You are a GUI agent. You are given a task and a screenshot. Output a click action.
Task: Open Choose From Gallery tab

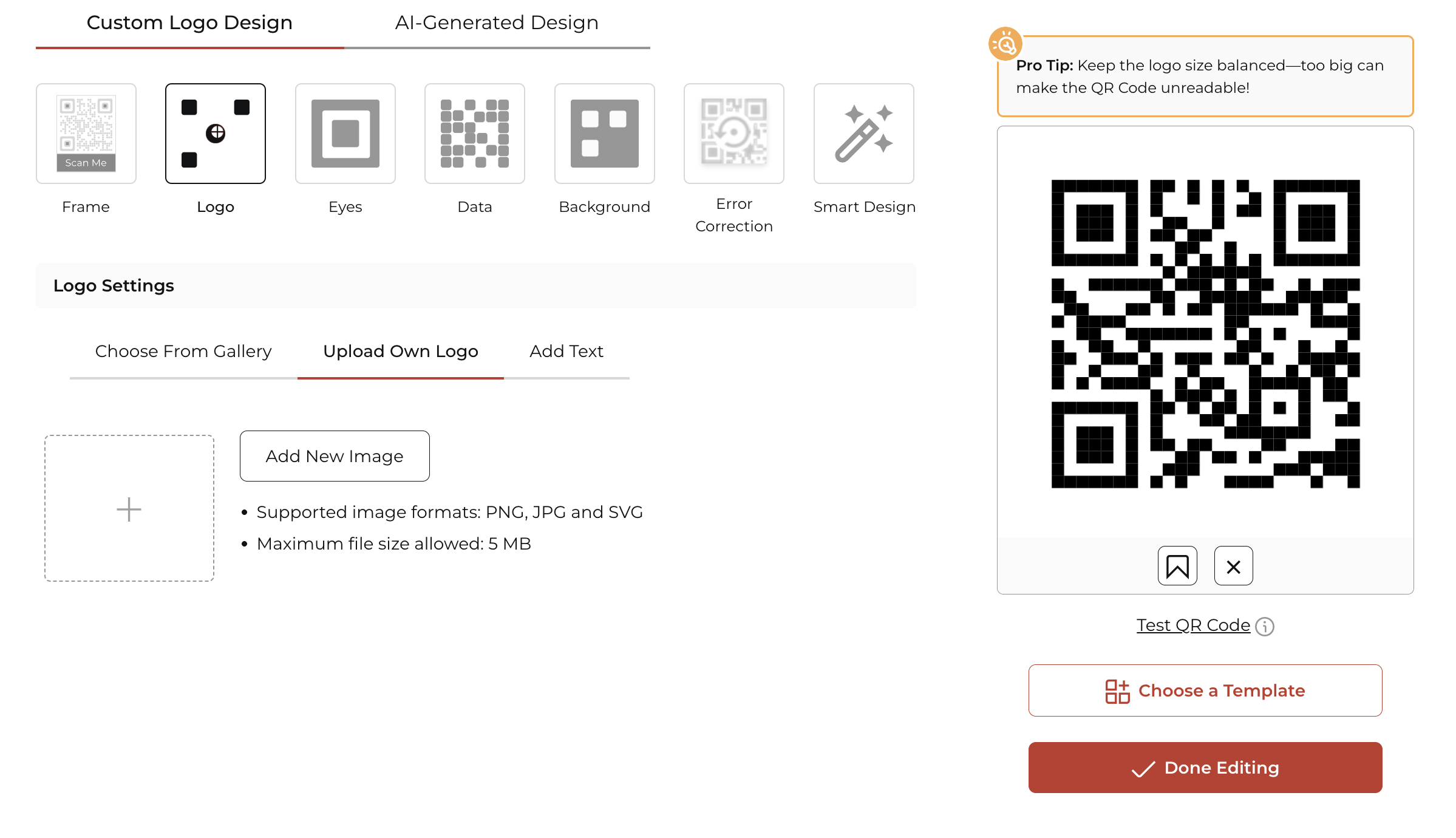coord(183,352)
